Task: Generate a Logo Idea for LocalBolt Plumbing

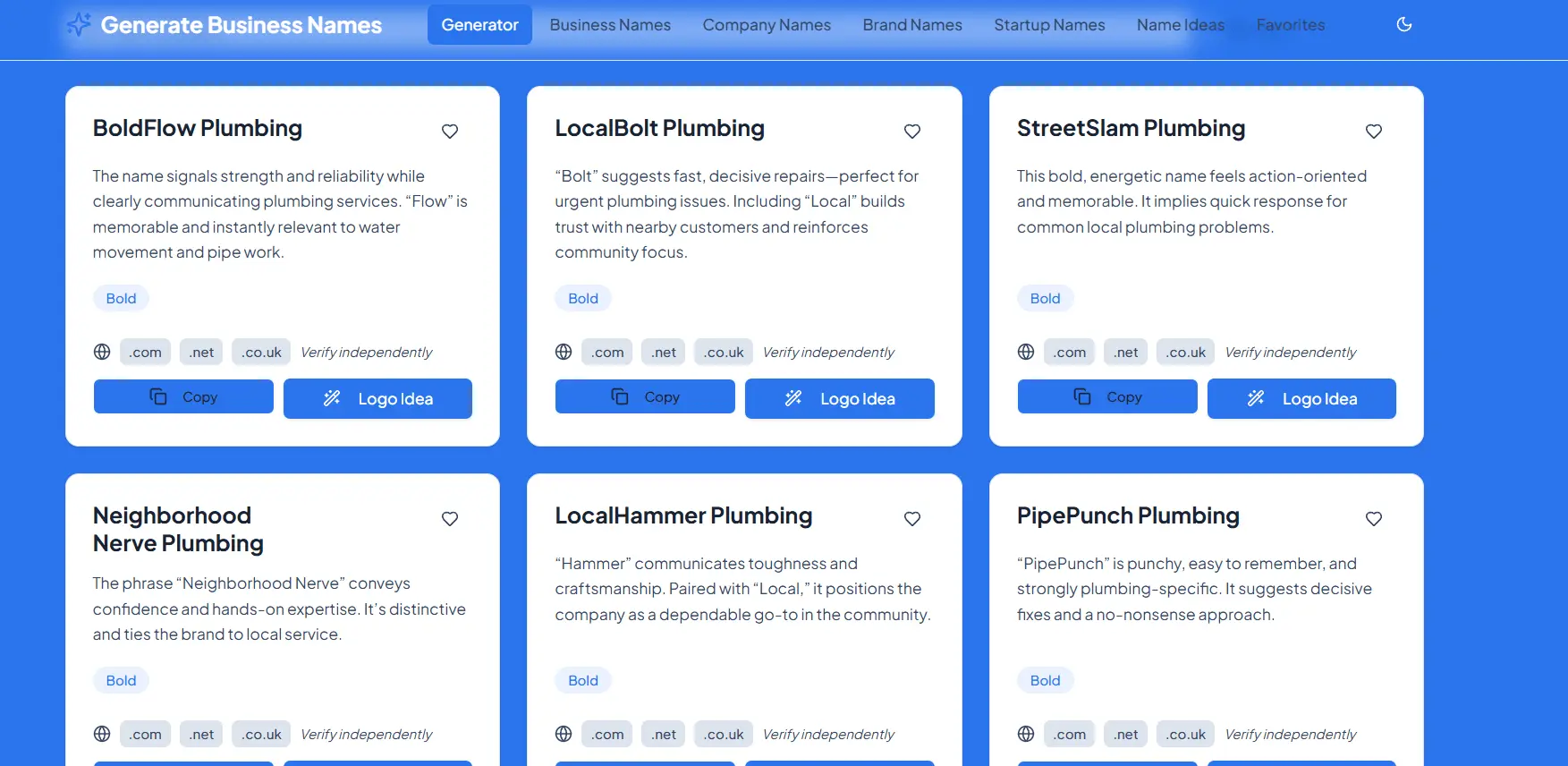Action: pyautogui.click(x=840, y=398)
